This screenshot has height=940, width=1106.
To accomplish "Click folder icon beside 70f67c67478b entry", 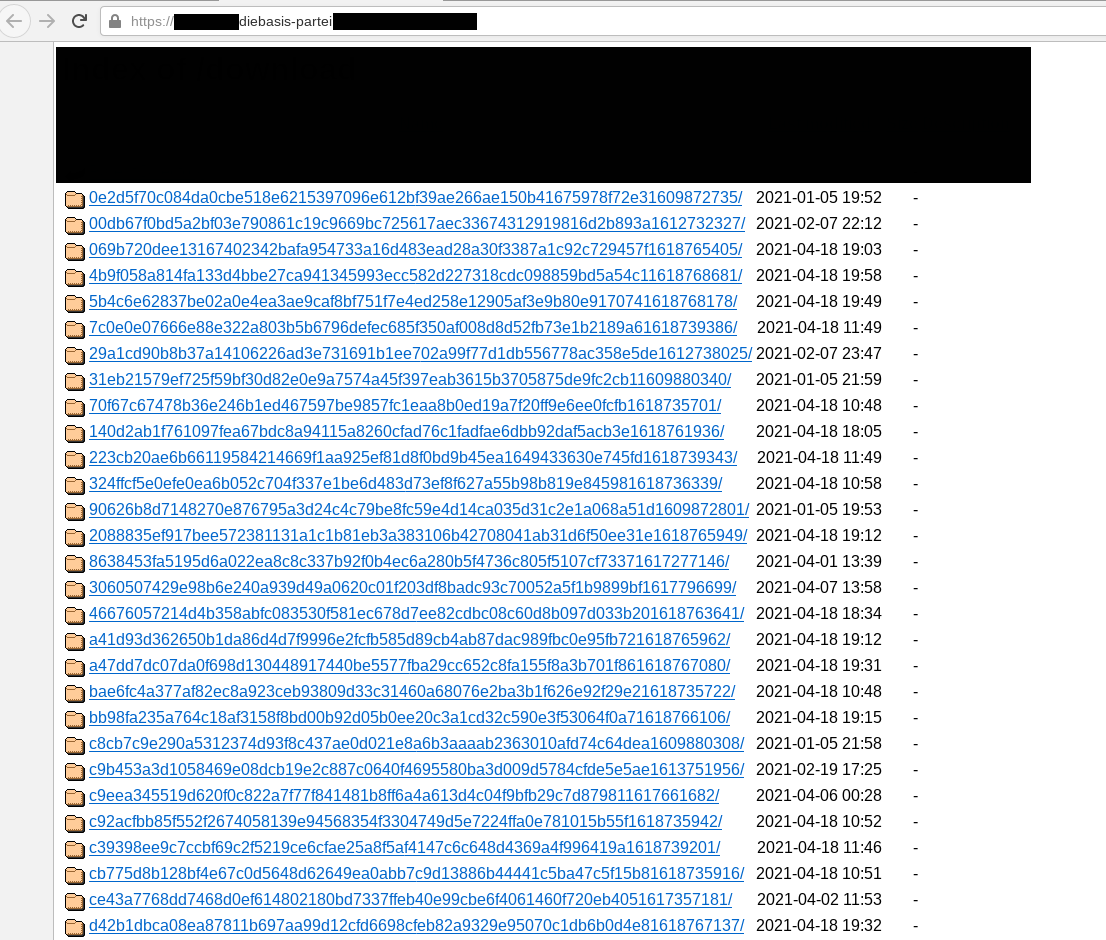I will [75, 408].
